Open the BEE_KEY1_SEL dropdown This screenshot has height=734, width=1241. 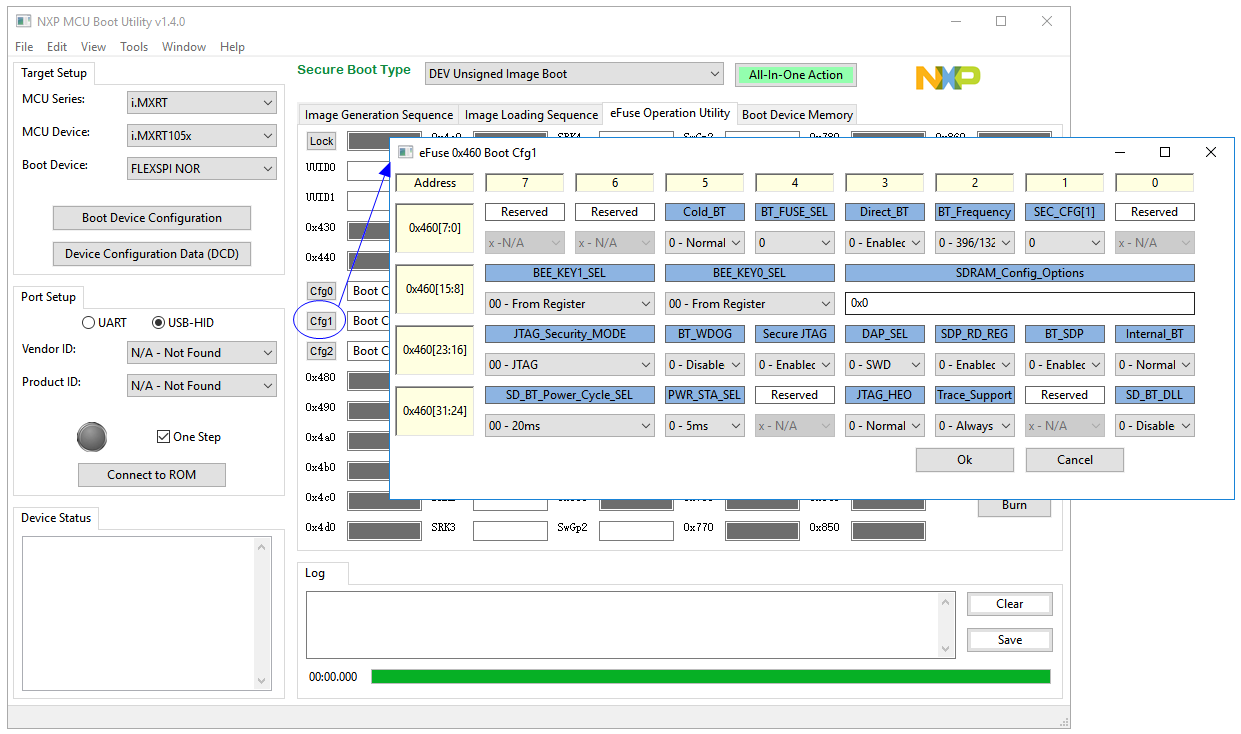570,304
